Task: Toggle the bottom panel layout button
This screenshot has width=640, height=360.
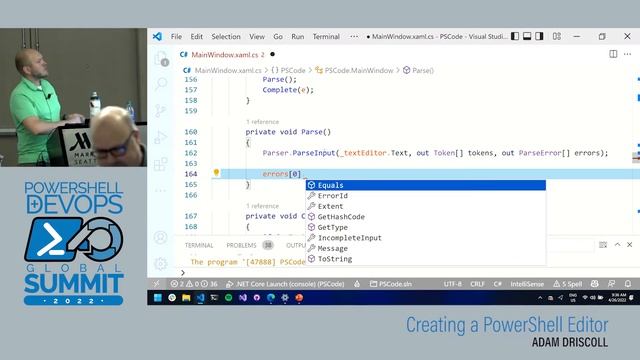Action: click(x=527, y=36)
